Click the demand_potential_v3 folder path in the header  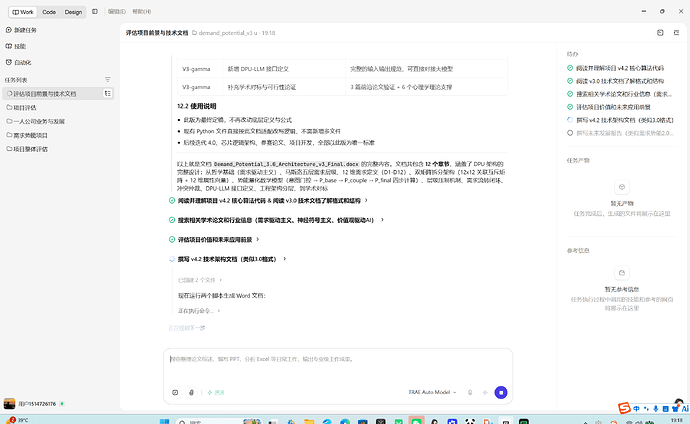[224, 33]
